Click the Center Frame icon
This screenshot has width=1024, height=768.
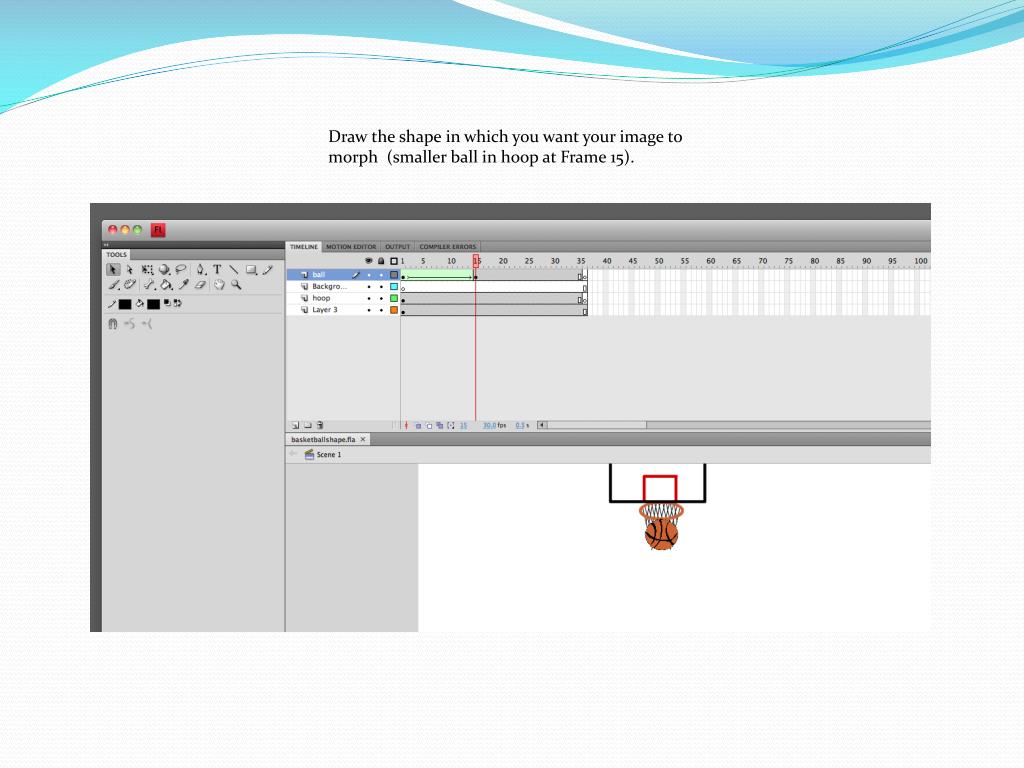(x=406, y=426)
